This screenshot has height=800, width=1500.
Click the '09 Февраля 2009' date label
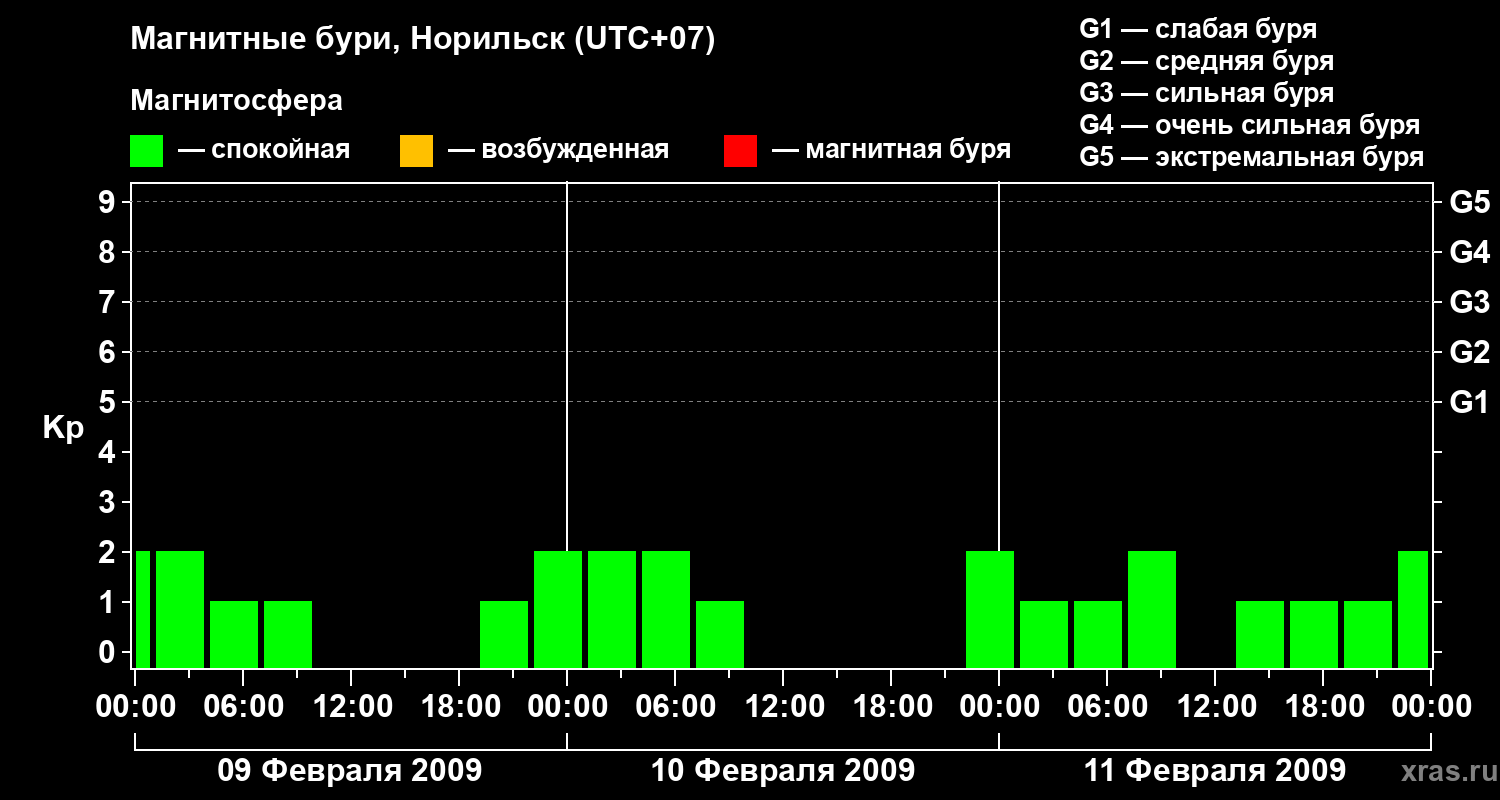click(350, 770)
